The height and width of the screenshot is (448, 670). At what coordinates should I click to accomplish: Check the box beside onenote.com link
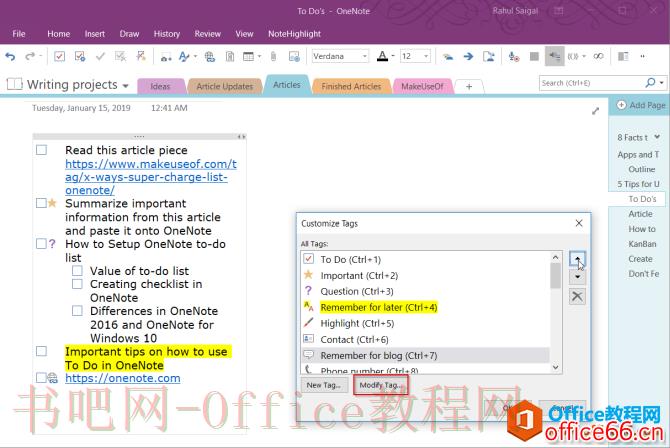point(41,378)
